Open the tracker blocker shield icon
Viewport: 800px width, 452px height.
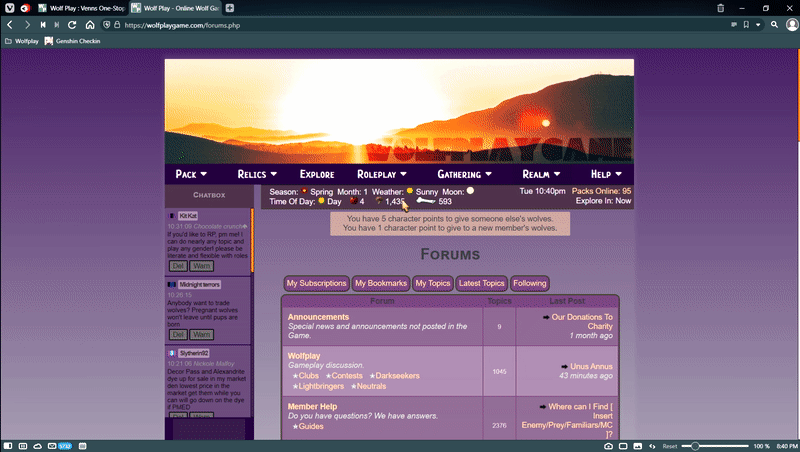tap(106, 24)
